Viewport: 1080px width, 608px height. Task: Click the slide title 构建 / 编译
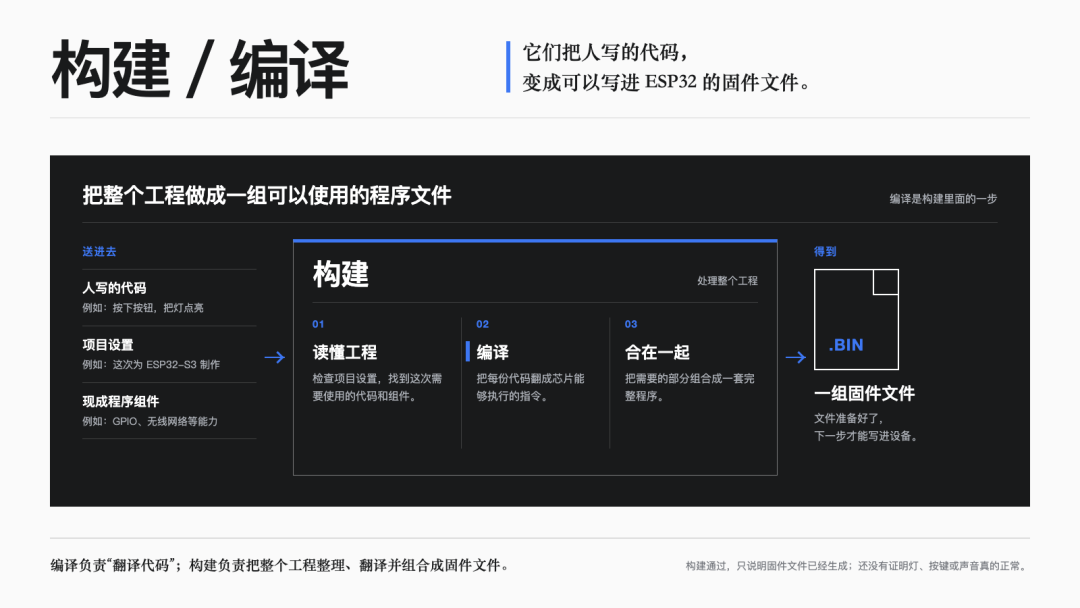click(x=200, y=70)
